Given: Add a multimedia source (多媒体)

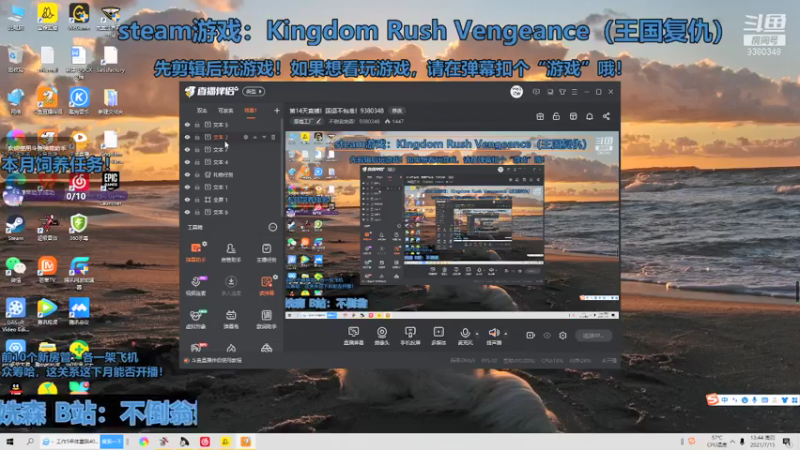Looking at the screenshot, I should pos(438,336).
